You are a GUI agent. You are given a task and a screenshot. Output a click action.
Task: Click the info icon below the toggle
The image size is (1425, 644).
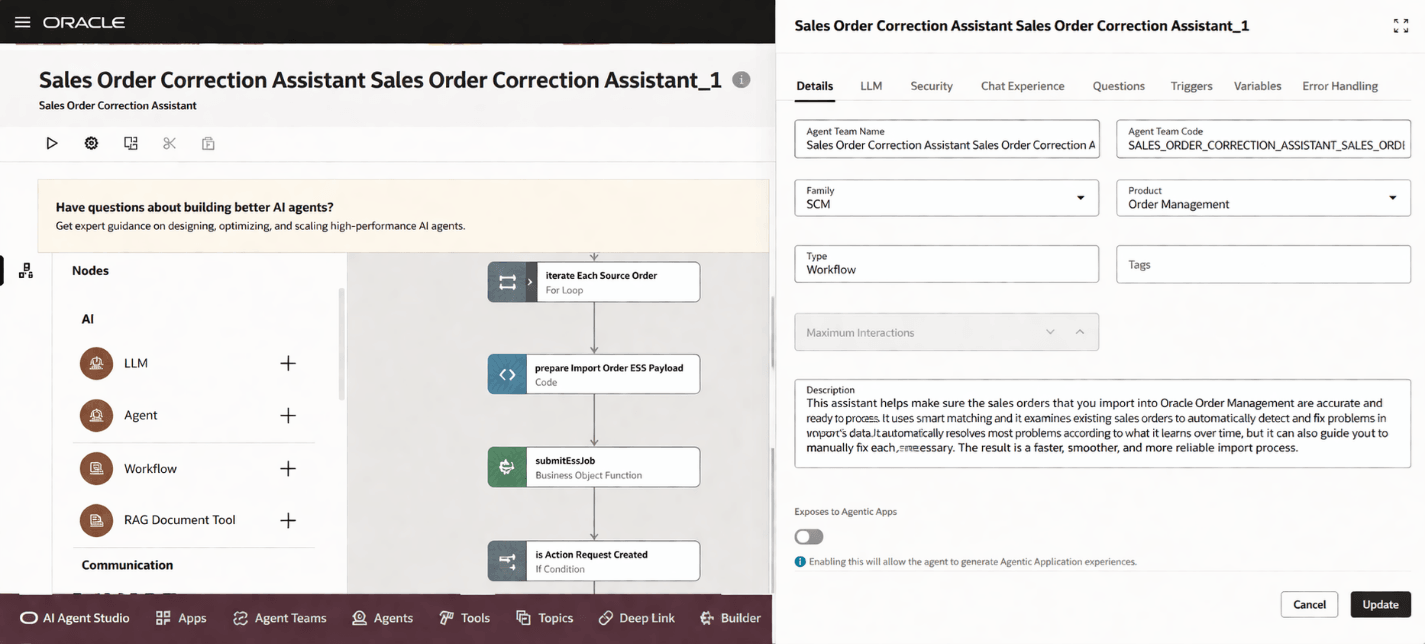800,562
